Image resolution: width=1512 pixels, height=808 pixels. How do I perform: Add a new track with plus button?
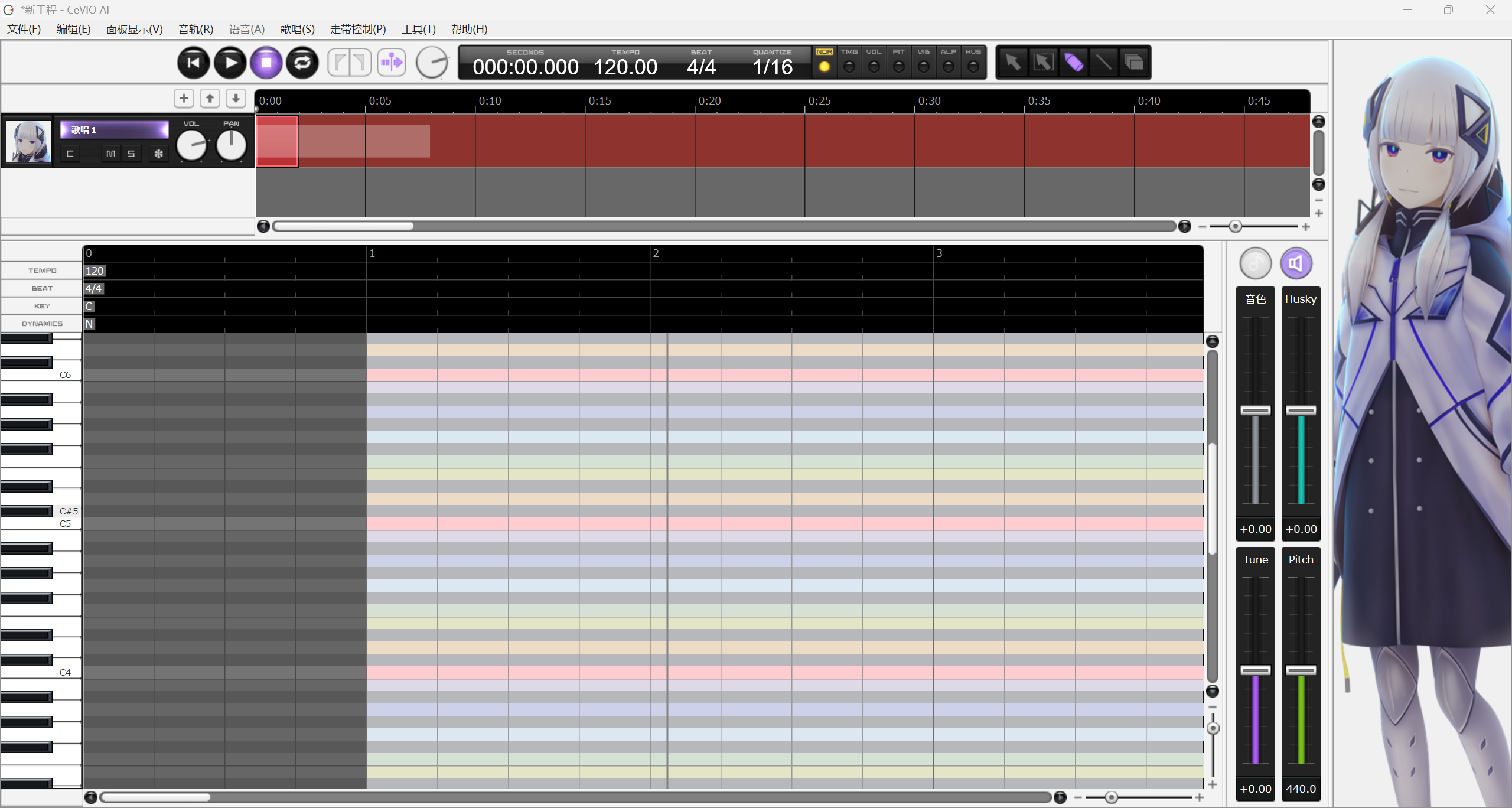tap(184, 98)
